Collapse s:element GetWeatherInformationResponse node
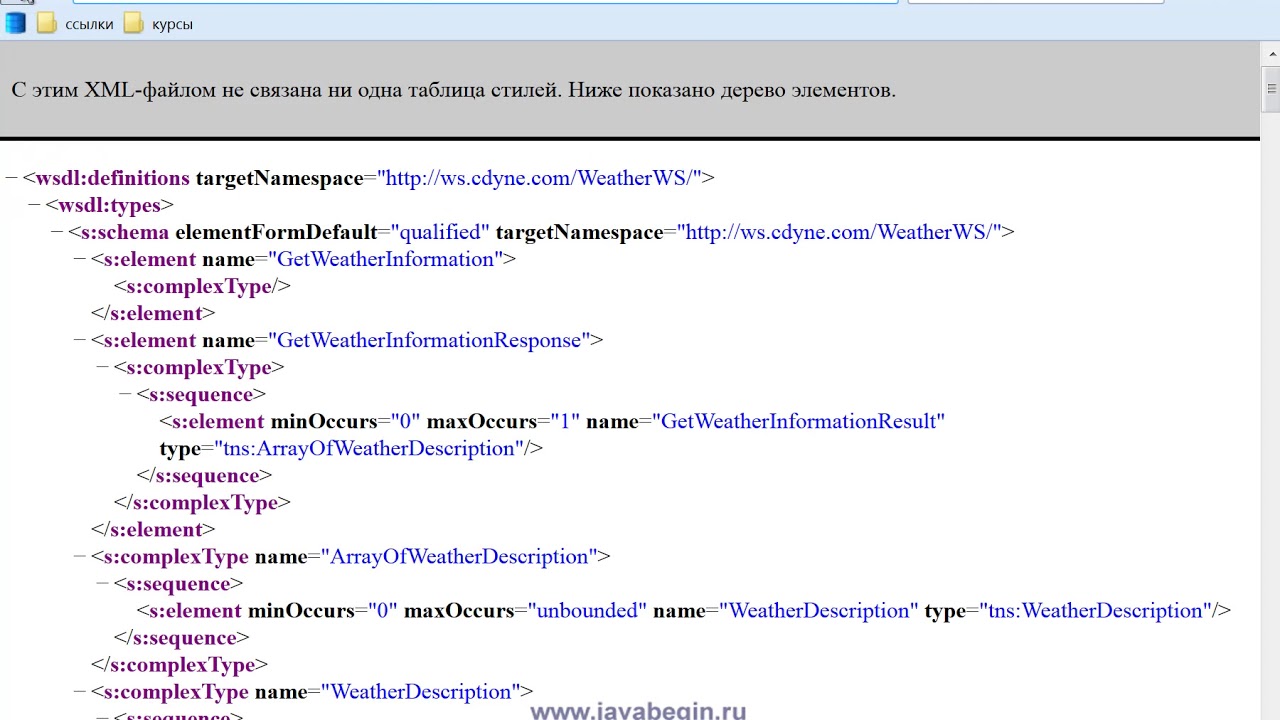Image resolution: width=1280 pixels, height=720 pixels. tap(81, 340)
